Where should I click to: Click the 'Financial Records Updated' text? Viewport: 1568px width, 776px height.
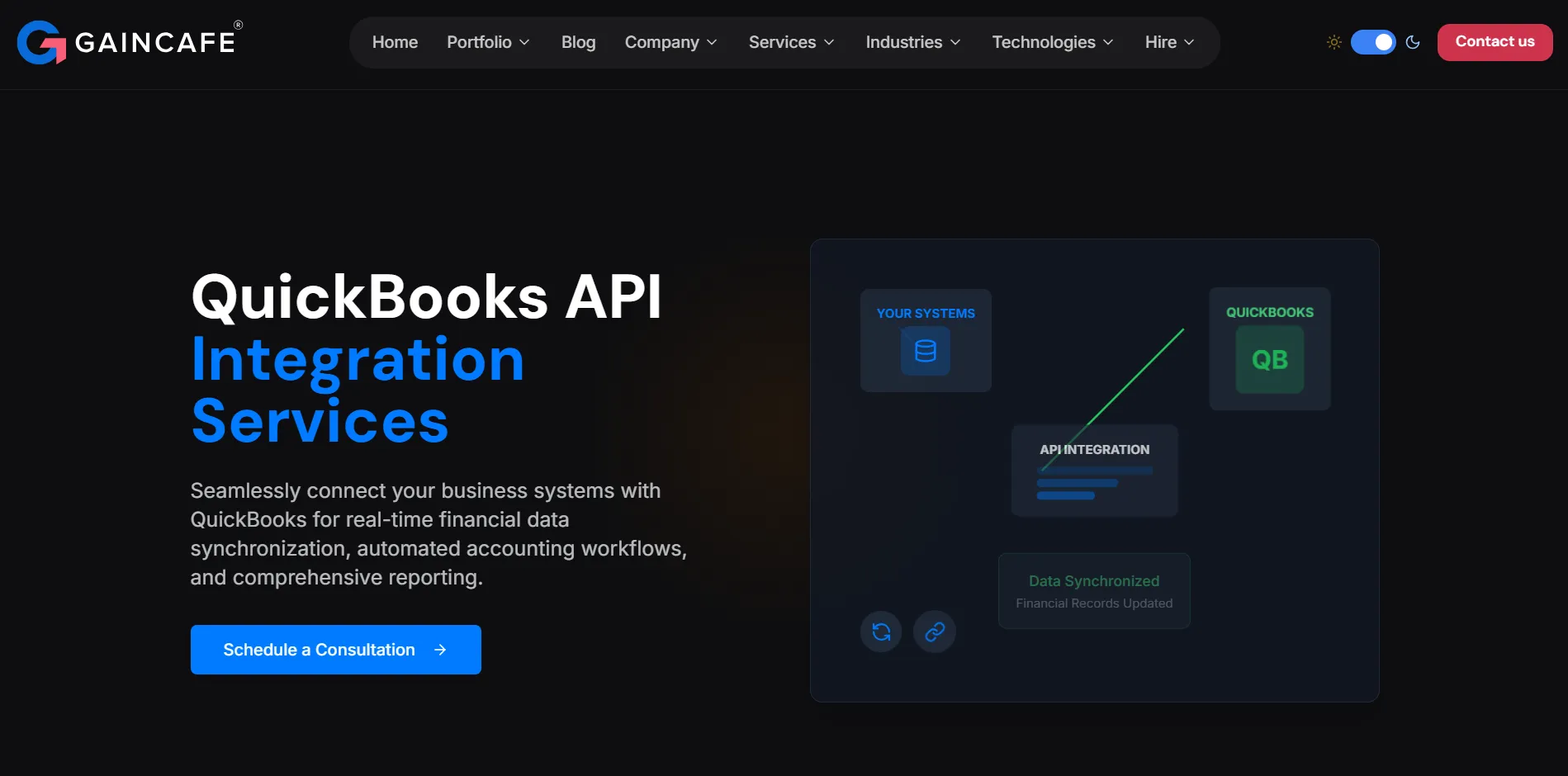pyautogui.click(x=1094, y=603)
